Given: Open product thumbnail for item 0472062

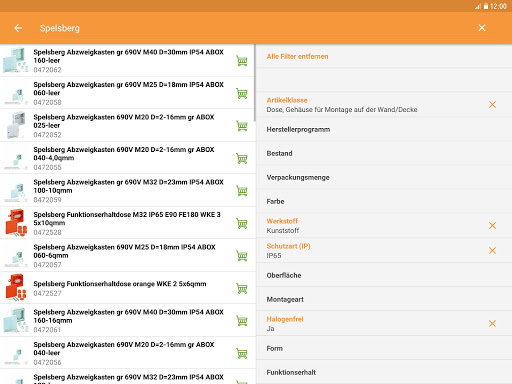Looking at the screenshot, I should (16, 60).
